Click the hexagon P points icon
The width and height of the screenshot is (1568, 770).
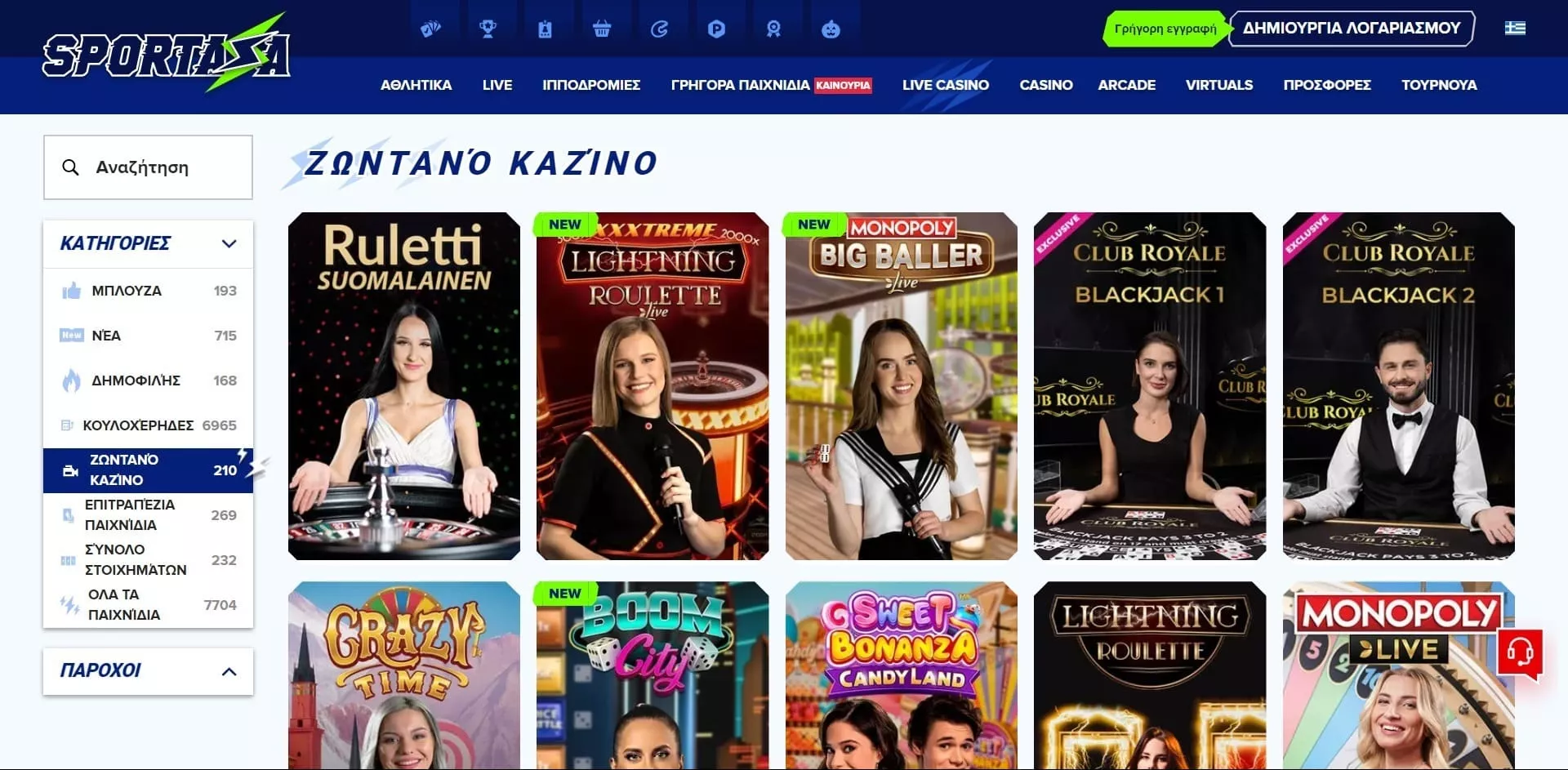pyautogui.click(x=716, y=29)
